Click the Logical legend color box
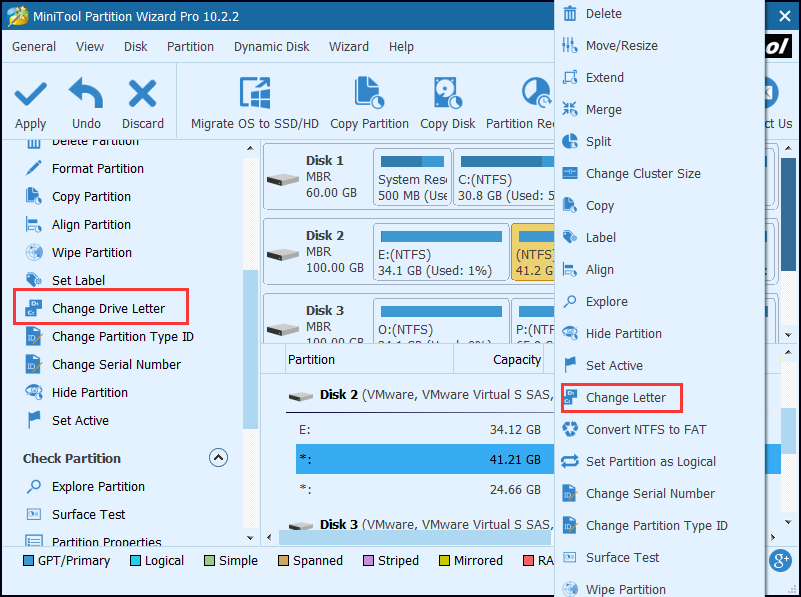Image resolution: width=801 pixels, height=597 pixels. coord(135,561)
